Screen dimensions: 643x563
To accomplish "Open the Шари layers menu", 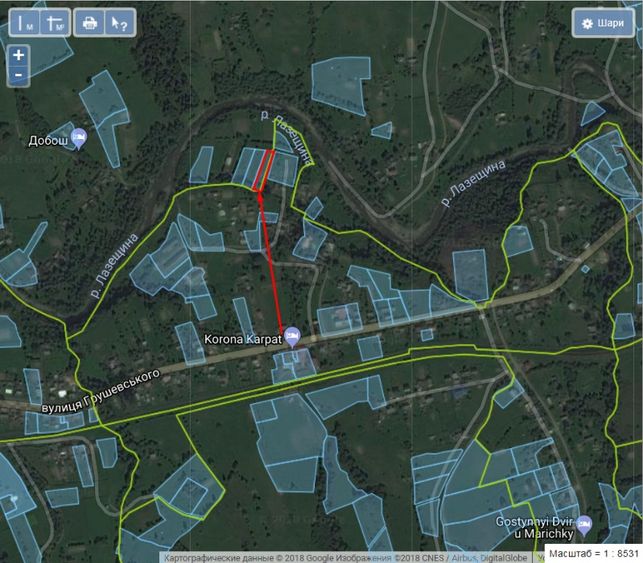I will pyautogui.click(x=603, y=23).
